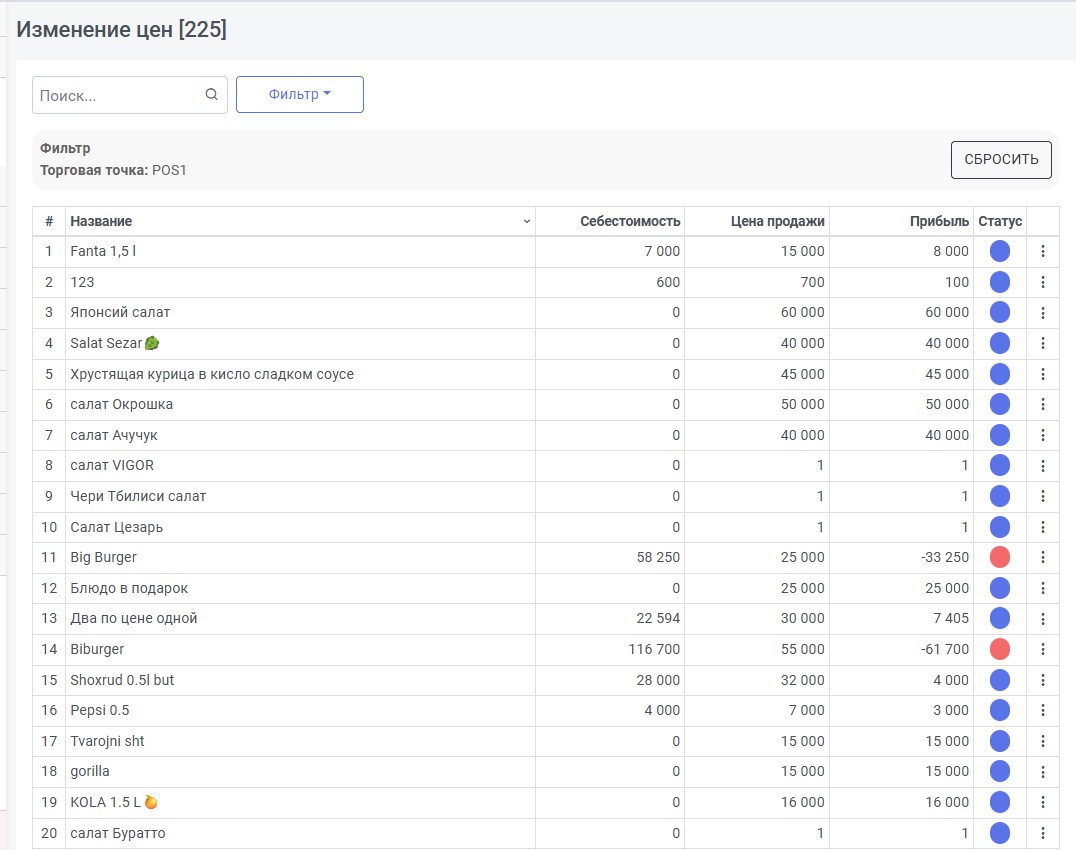
Task: Click the Статус column header
Action: coord(1000,222)
